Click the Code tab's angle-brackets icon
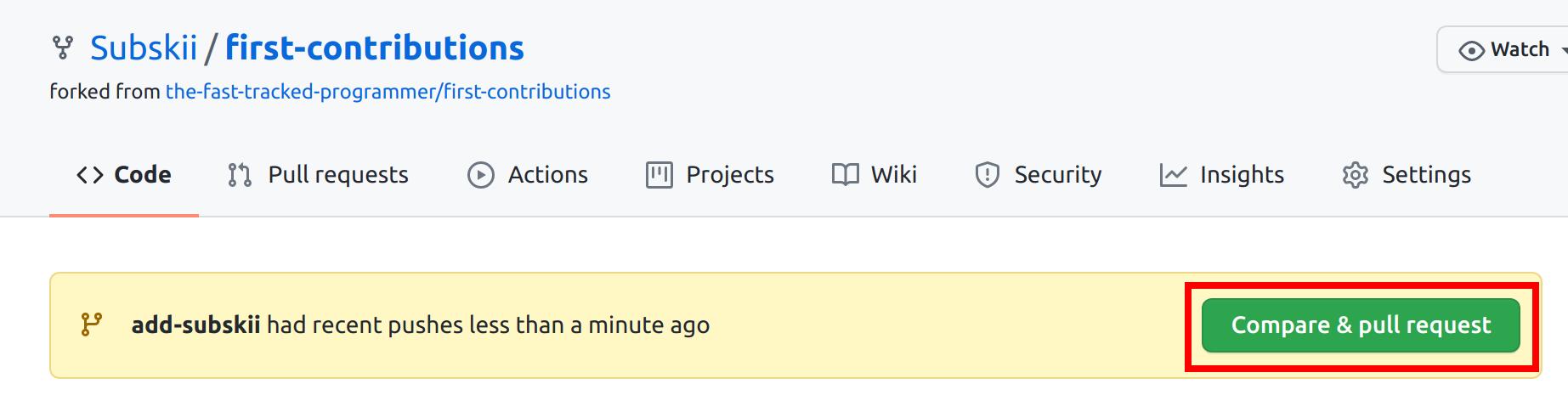 [90, 175]
